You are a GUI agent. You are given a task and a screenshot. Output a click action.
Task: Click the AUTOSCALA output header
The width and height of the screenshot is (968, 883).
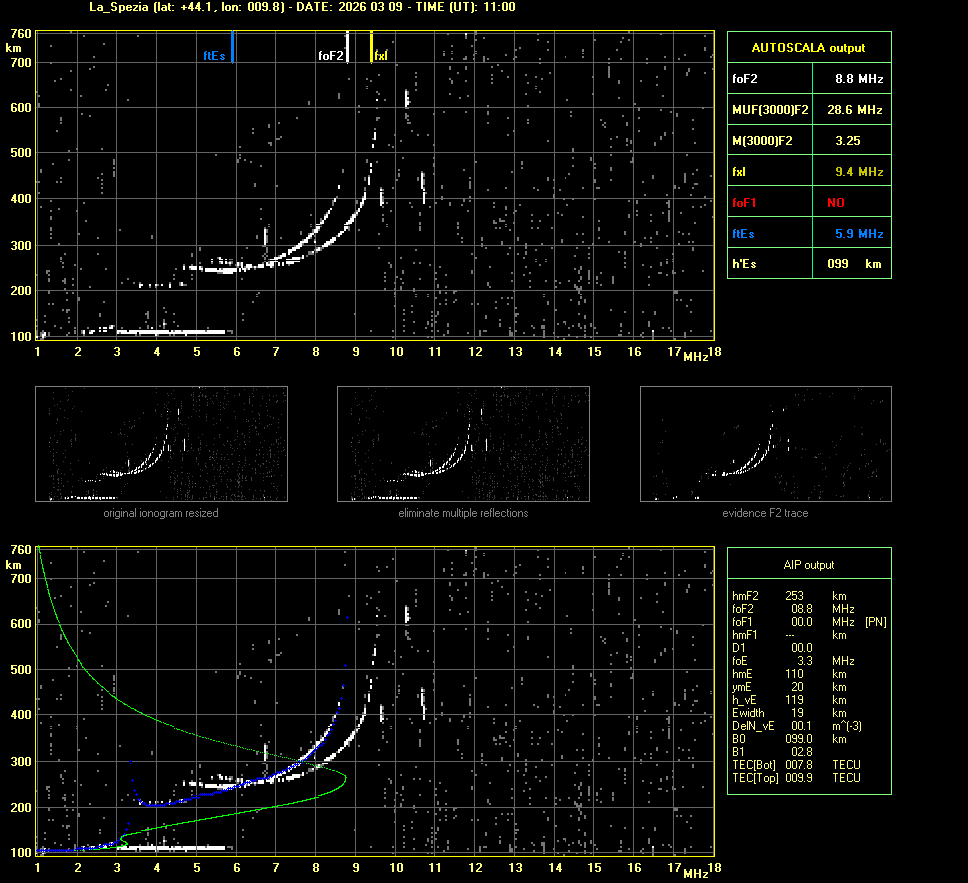click(x=808, y=47)
